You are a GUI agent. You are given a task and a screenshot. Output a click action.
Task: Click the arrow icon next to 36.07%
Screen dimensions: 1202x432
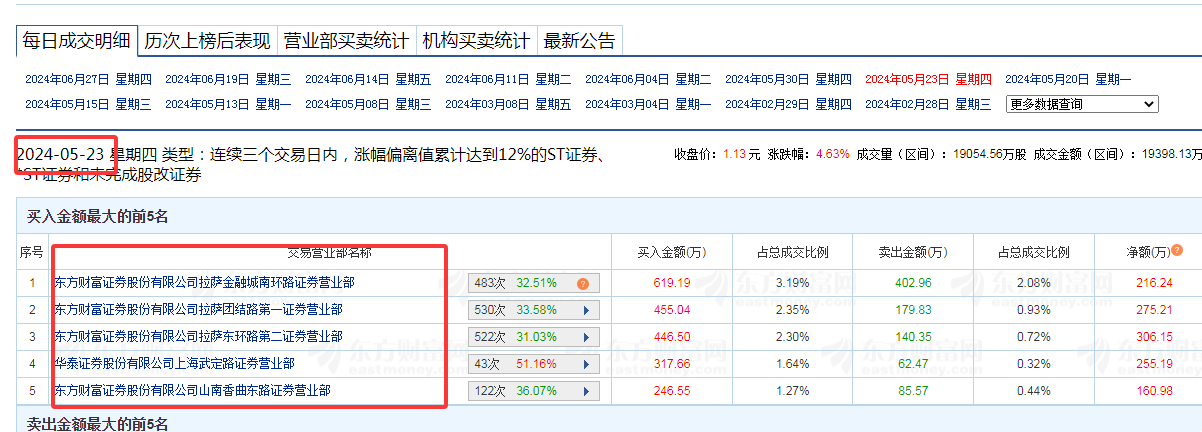pos(586,391)
